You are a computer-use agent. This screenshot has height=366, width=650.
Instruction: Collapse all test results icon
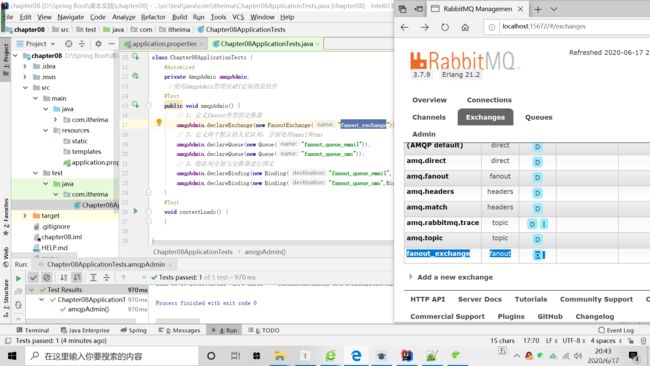tap(107, 278)
